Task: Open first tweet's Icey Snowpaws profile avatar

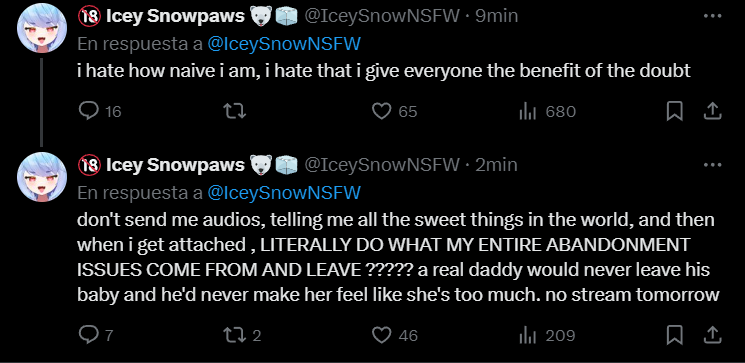Action: tap(42, 29)
